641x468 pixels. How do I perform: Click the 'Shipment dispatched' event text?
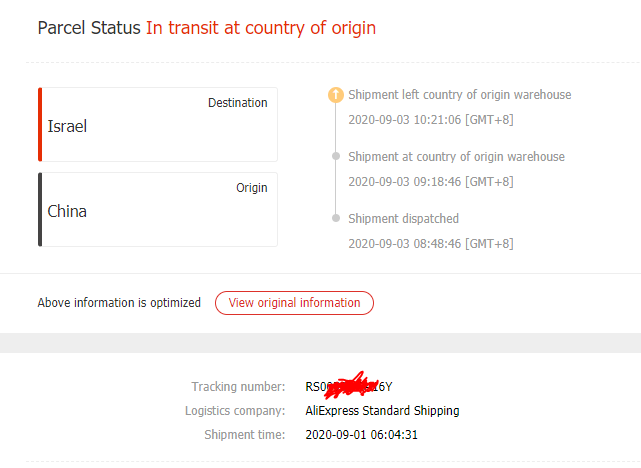pyautogui.click(x=403, y=219)
